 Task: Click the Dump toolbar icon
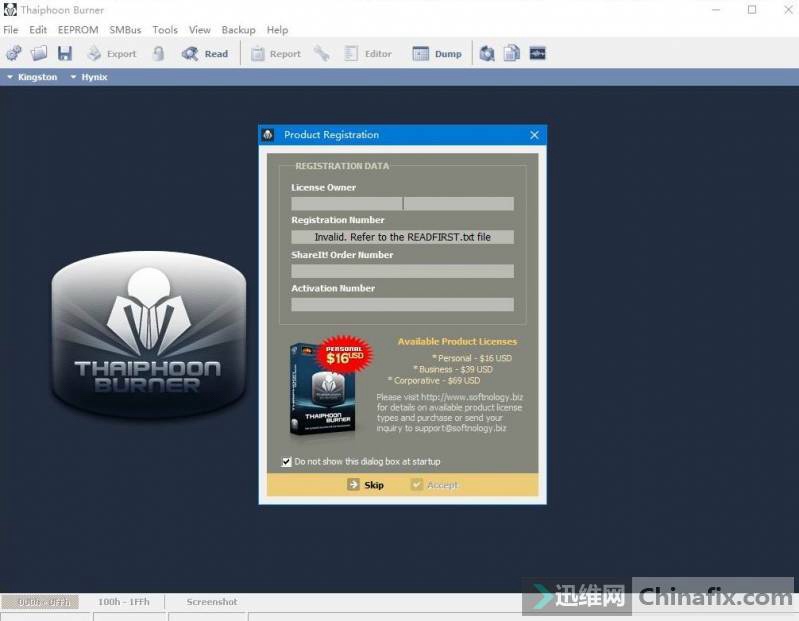(436, 54)
